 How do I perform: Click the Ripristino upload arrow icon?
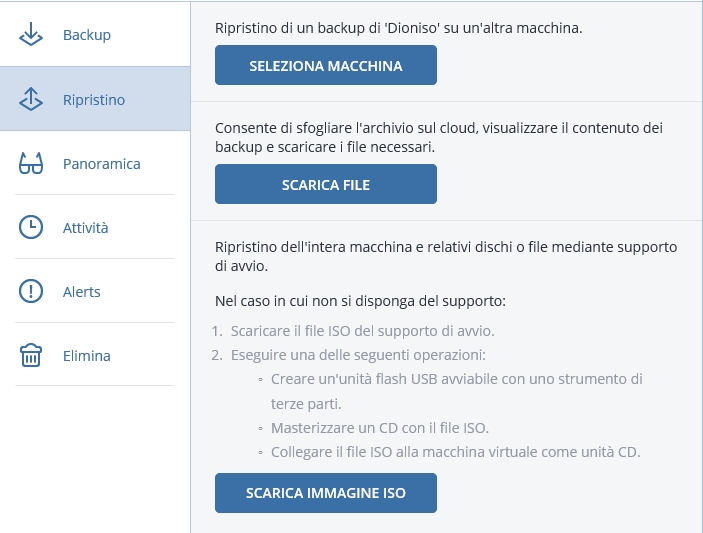(31, 99)
